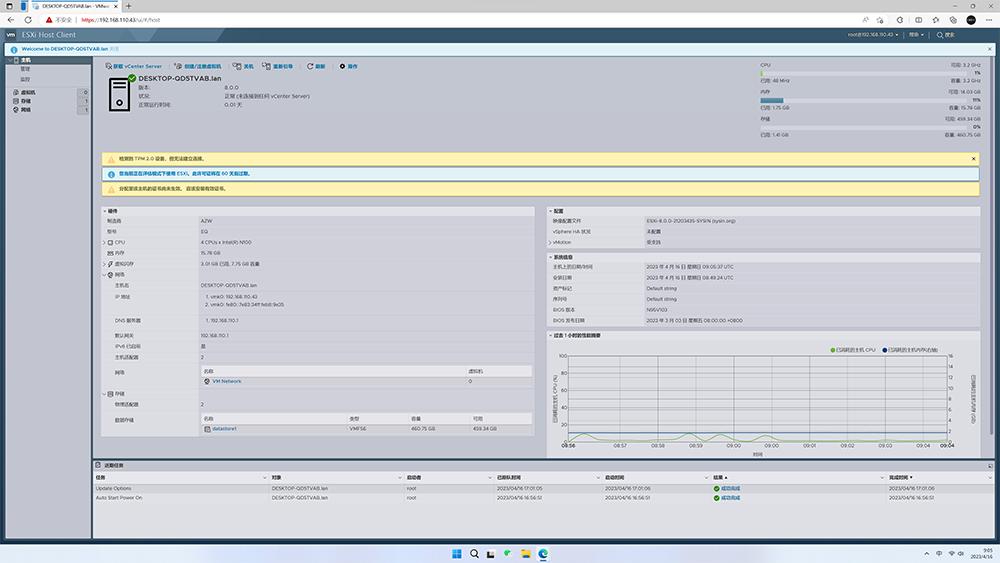Open the 帮助 dropdown in header

click(x=916, y=34)
